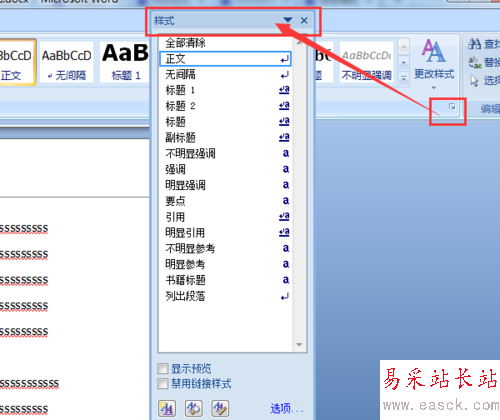Click the linked-style icon beside 标题 1
Viewport: 500px width, 420px height.
coord(284,90)
